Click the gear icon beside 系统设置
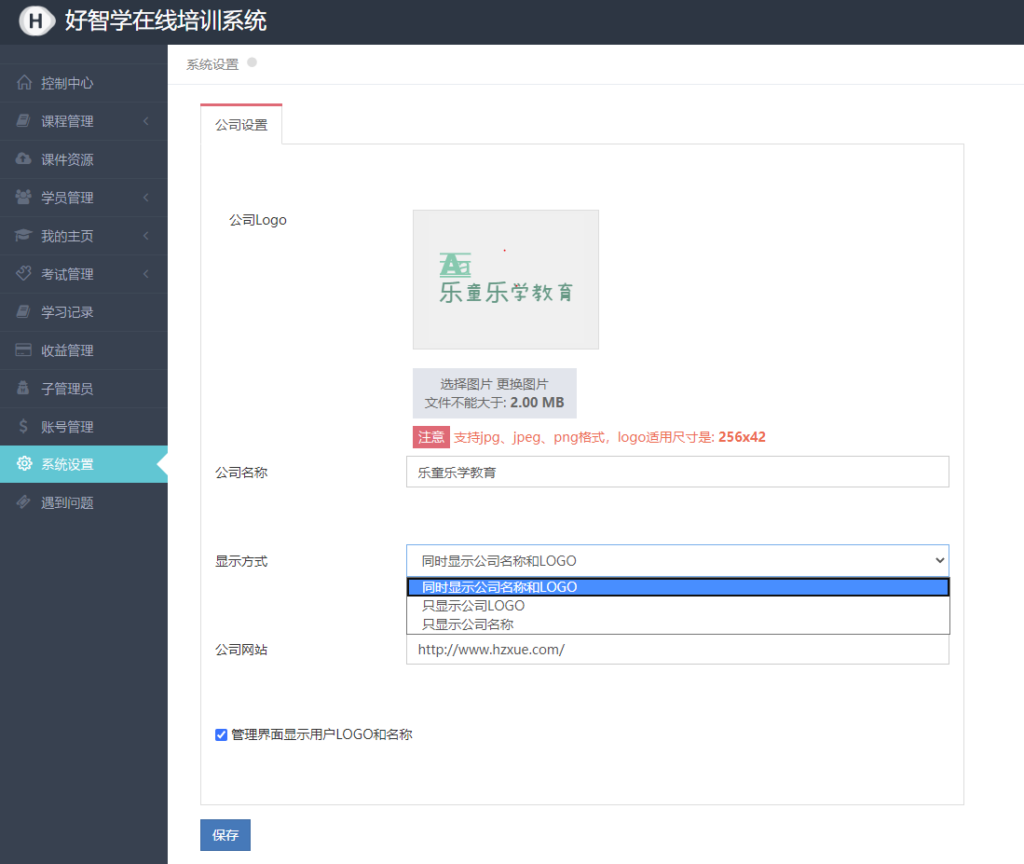 24,464
